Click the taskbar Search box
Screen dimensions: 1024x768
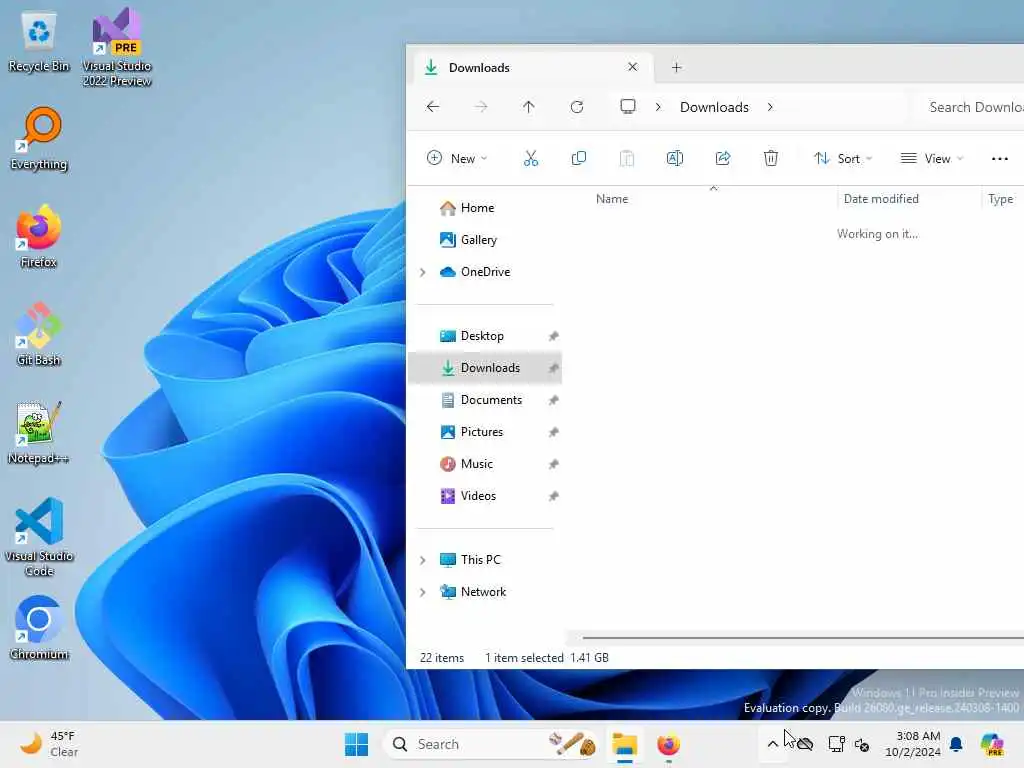[x=490, y=744]
